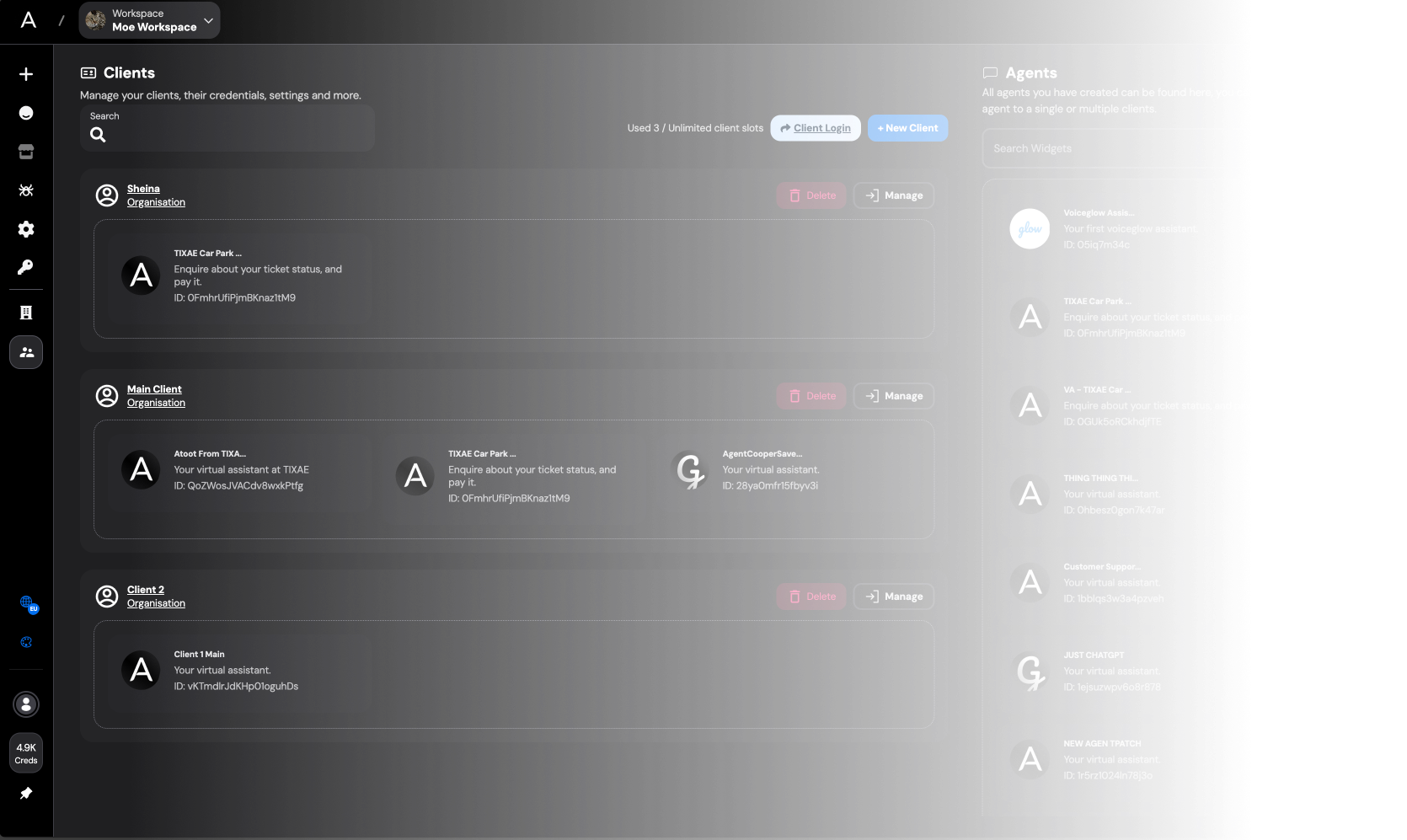Open workspace settings via gear icon
The height and width of the screenshot is (840, 1407).
25,229
